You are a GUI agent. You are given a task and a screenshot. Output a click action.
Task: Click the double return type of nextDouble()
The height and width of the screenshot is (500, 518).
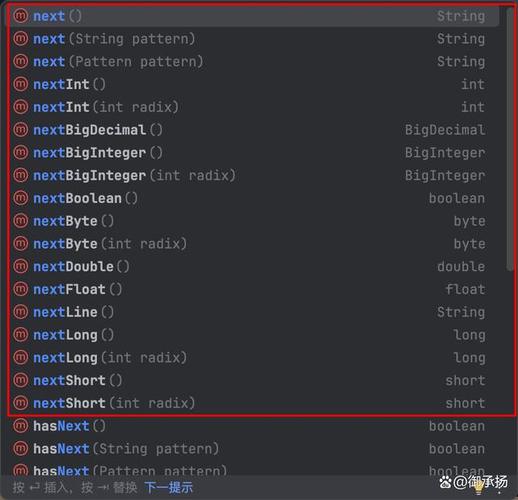[x=461, y=267]
